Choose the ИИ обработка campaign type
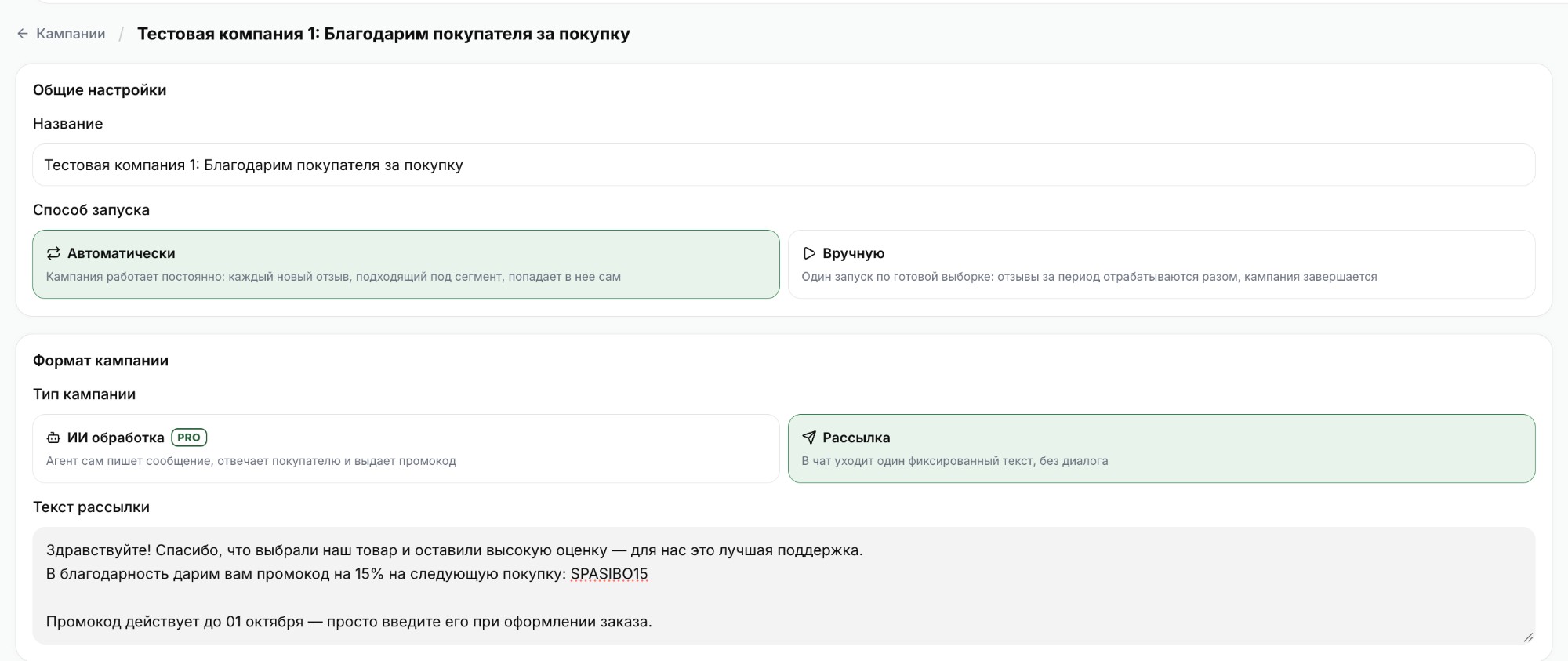Screen dimensions: 1568x661 [406, 449]
